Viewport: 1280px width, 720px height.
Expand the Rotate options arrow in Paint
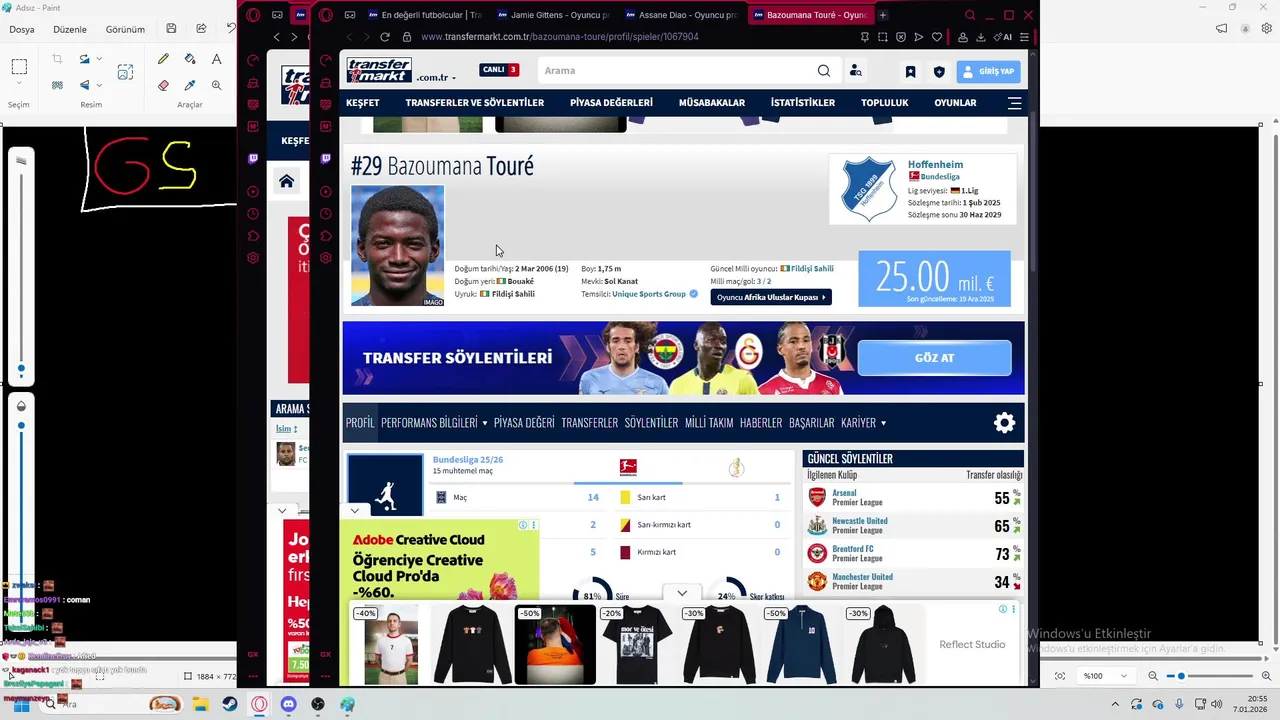tap(99, 60)
